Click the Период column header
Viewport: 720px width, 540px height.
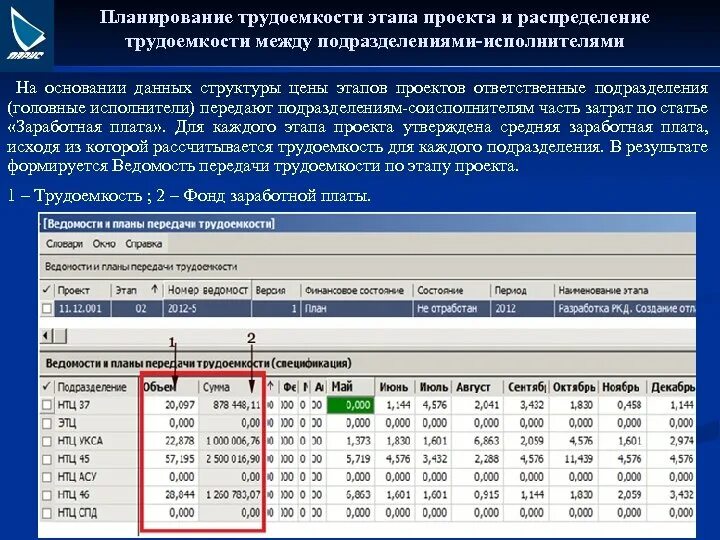522,290
